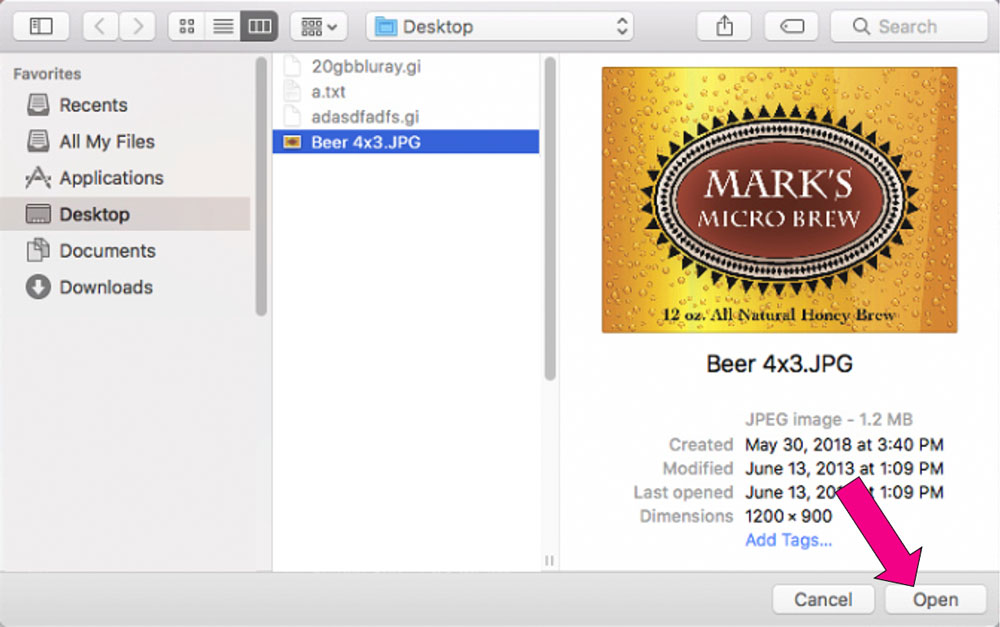Screen dimensions: 1000x627
Task: Go back with the left chevron button
Action: (x=100, y=26)
